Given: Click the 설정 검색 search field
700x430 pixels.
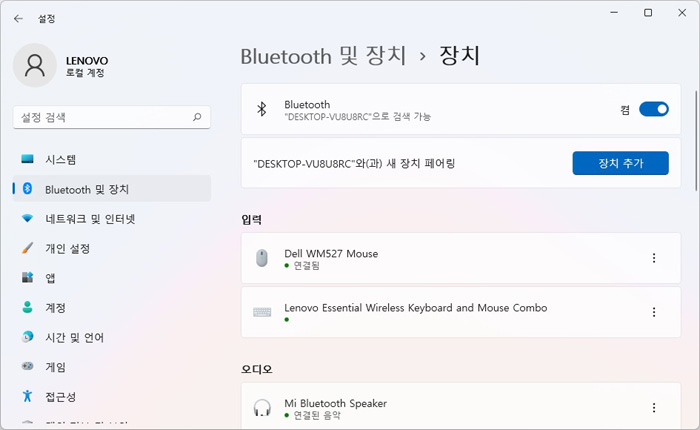Looking at the screenshot, I should tap(112, 117).
